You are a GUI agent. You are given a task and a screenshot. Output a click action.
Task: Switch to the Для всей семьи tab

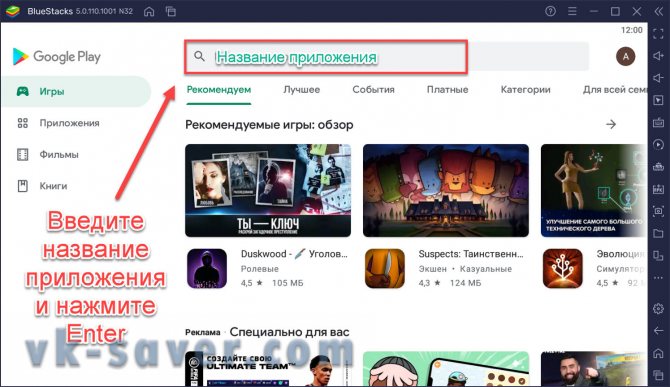click(614, 90)
